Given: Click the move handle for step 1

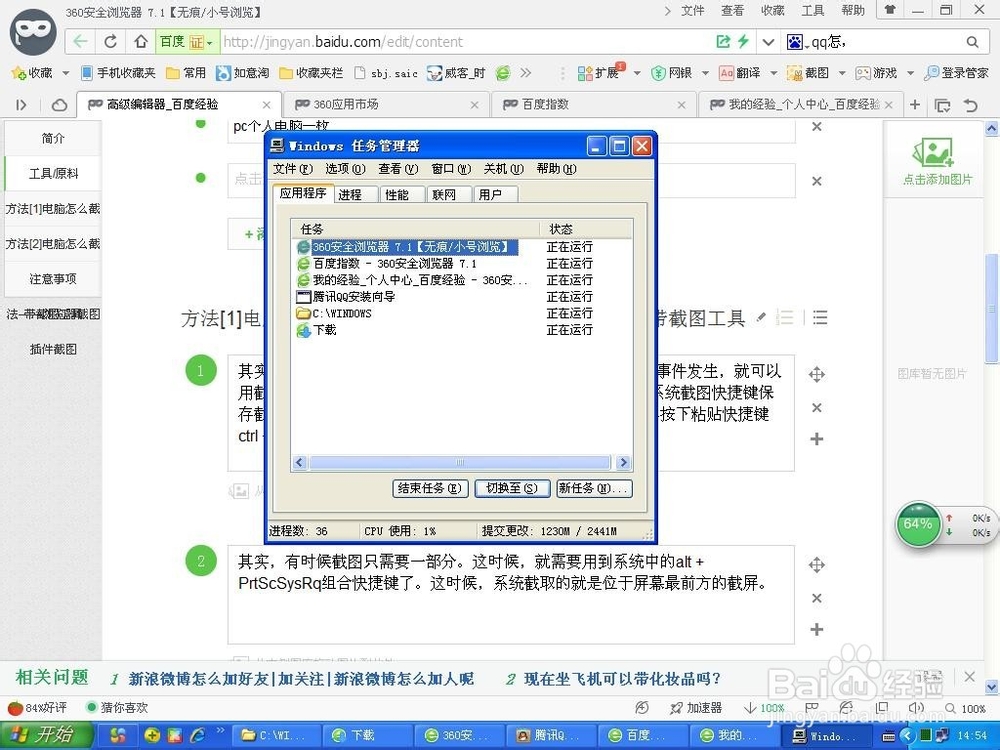Looking at the screenshot, I should (x=816, y=374).
